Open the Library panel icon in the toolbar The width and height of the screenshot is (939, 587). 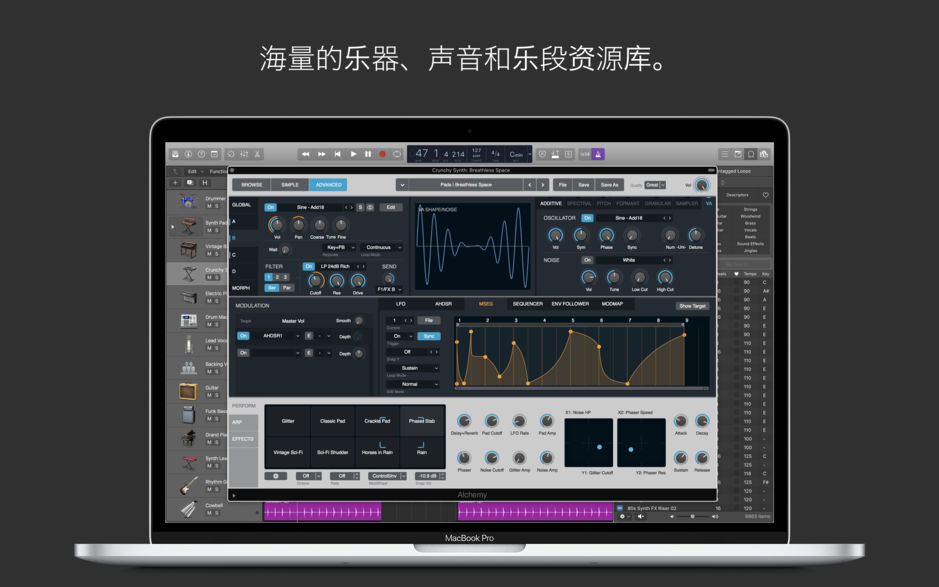tap(175, 155)
